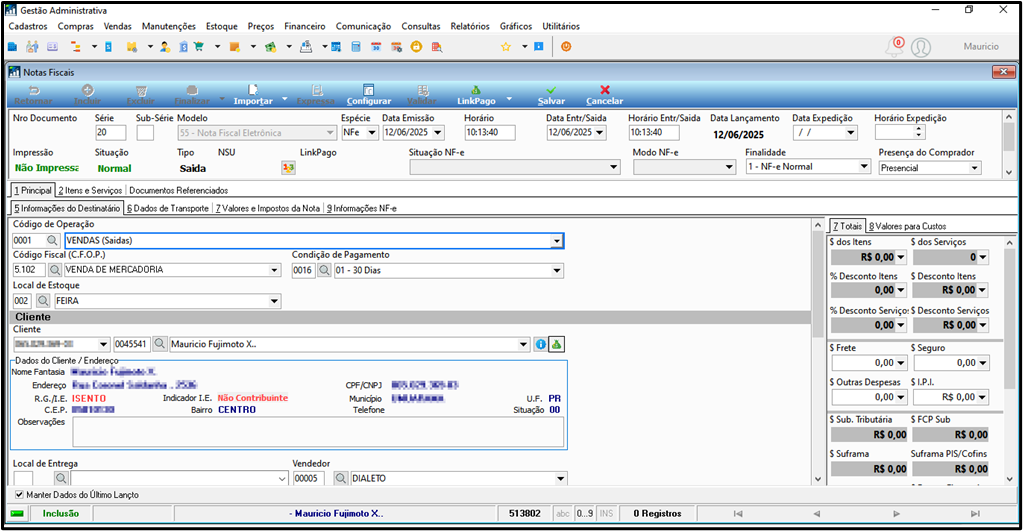Click the green status indicator in status bar
The width and height of the screenshot is (1023, 531).
pos(17,513)
